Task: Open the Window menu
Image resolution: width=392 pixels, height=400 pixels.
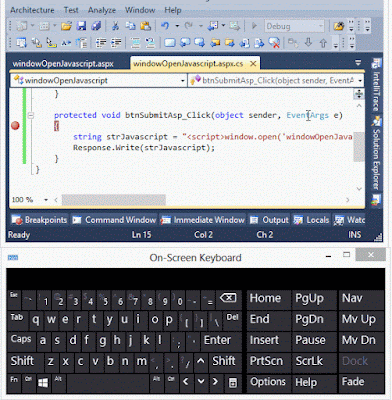Action: [x=140, y=10]
